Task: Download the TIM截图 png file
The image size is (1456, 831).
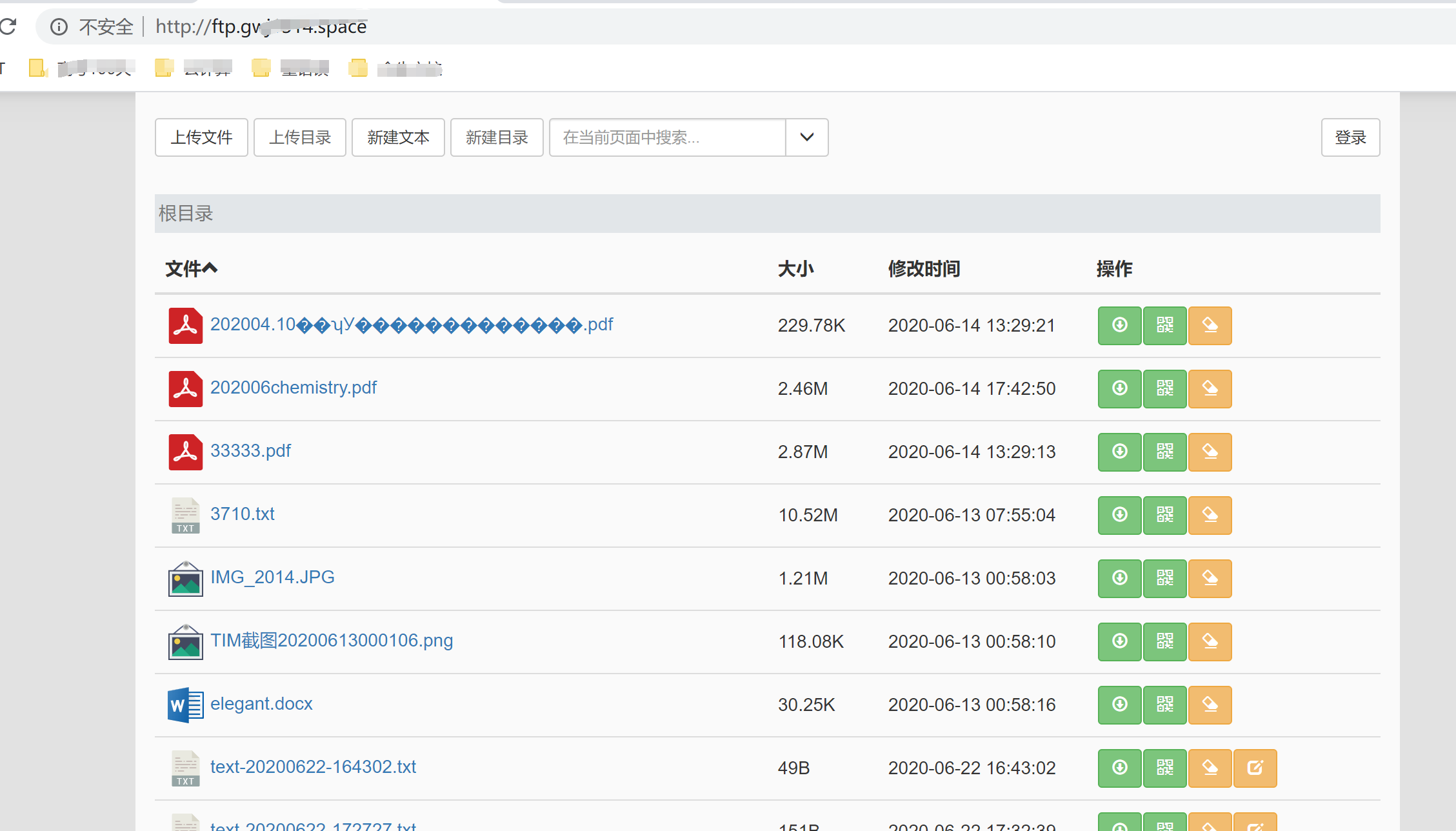Action: (x=1119, y=641)
